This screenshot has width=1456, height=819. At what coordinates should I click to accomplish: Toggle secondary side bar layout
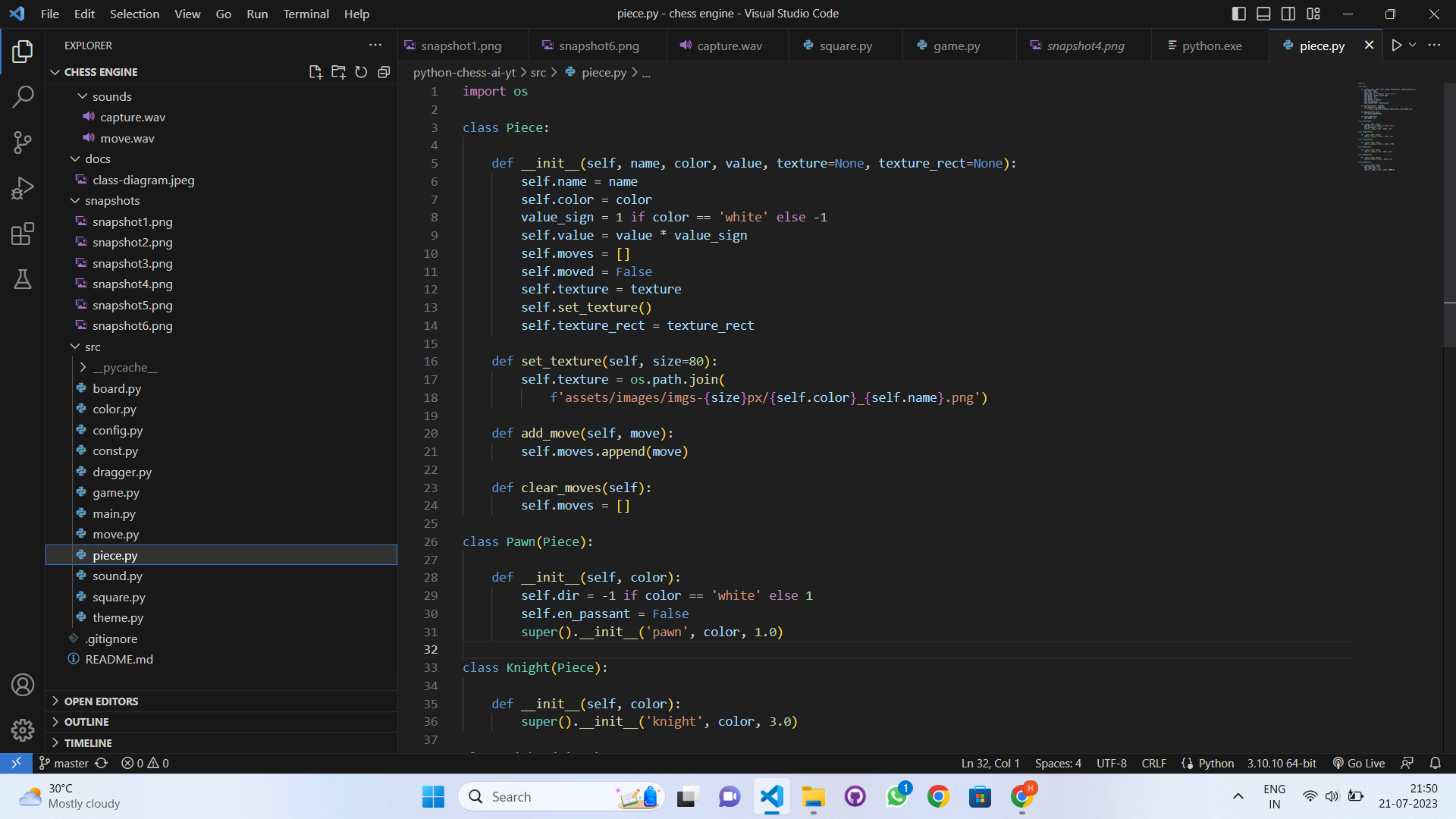click(x=1288, y=14)
